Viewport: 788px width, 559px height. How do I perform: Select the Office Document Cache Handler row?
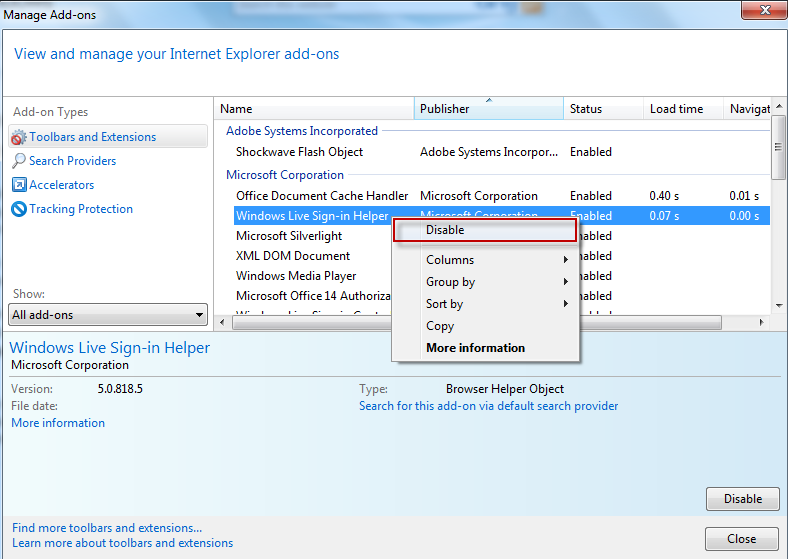[502, 196]
